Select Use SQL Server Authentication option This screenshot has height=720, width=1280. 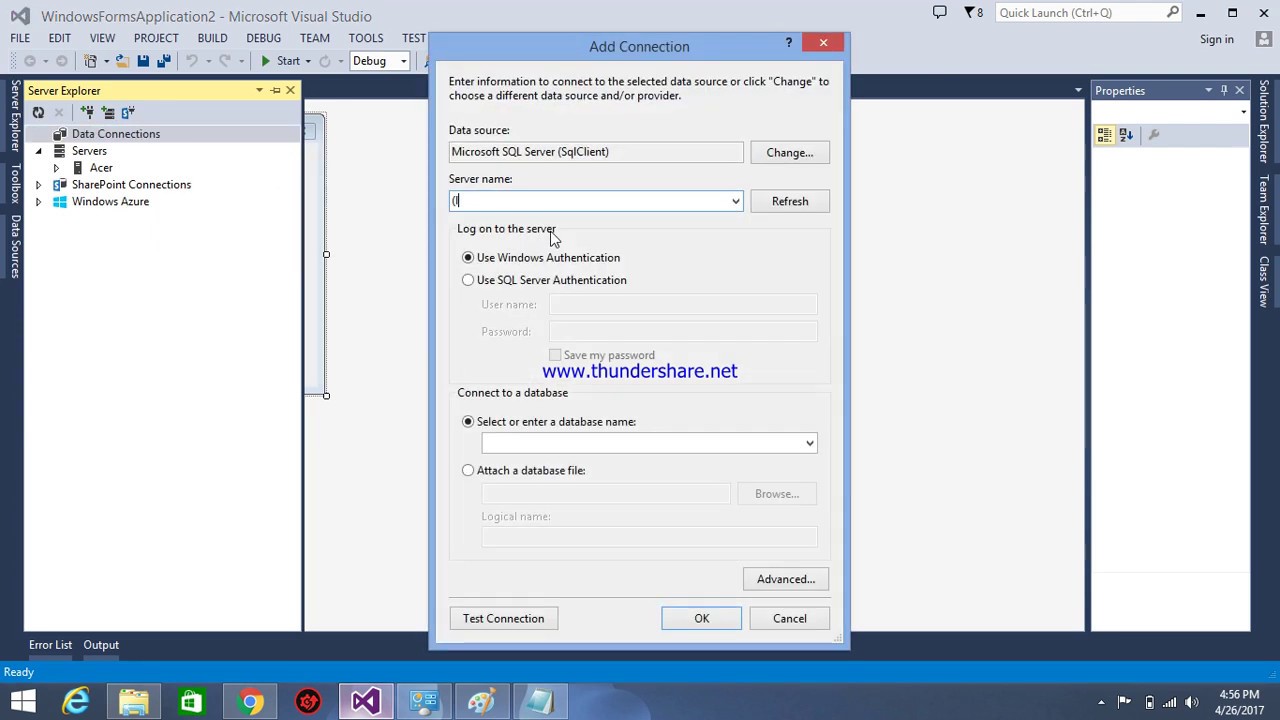[x=468, y=280]
